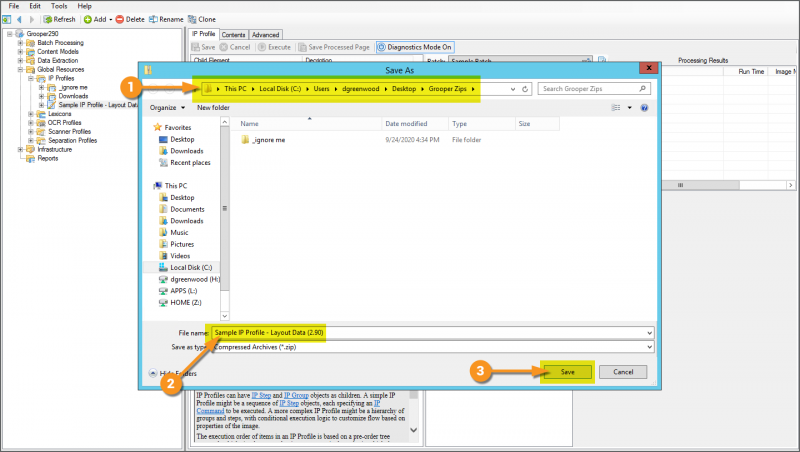Switch to the Contents tab
800x452 pixels.
coord(233,35)
